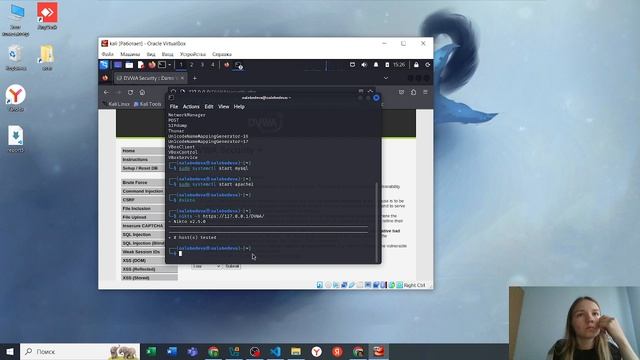Image resolution: width=640 pixels, height=360 pixels.
Task: Open the Firefox hamburger menu
Action: [425, 92]
